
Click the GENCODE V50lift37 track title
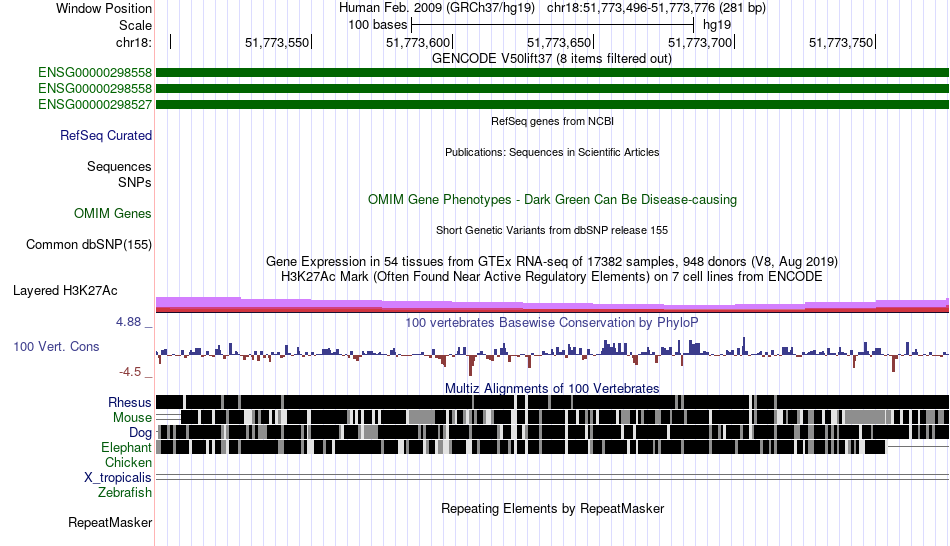pos(552,59)
